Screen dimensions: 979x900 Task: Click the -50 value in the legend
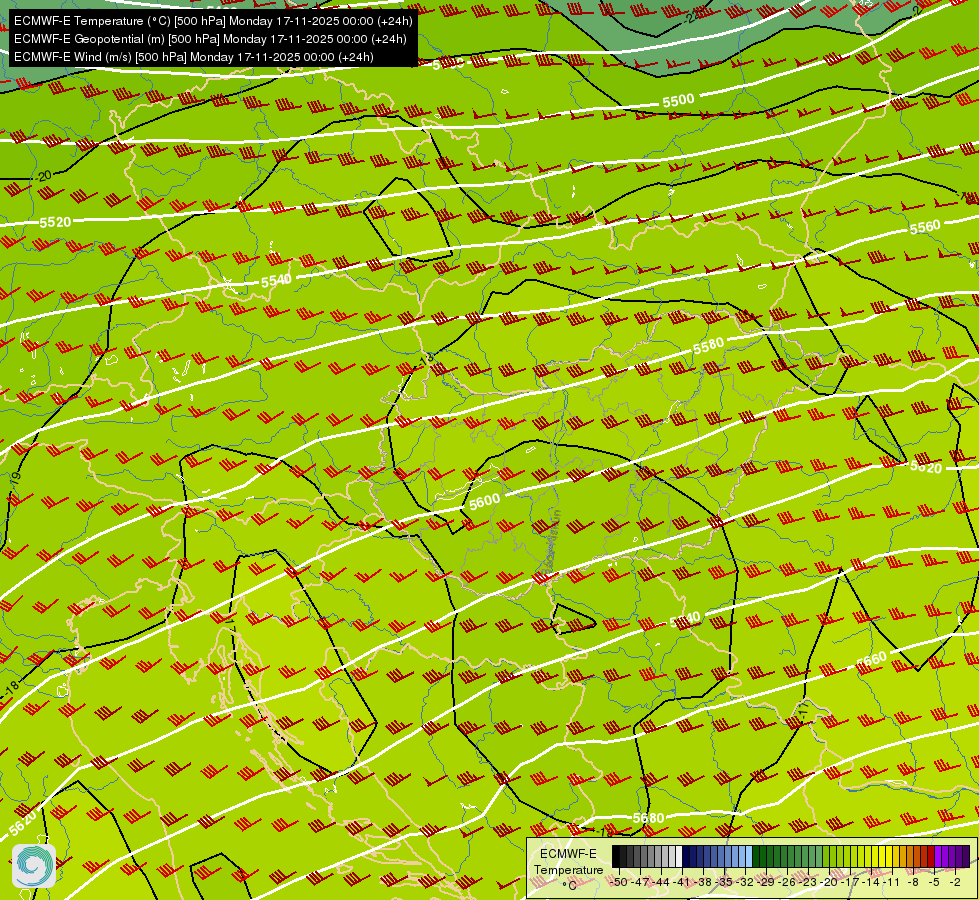tap(619, 882)
